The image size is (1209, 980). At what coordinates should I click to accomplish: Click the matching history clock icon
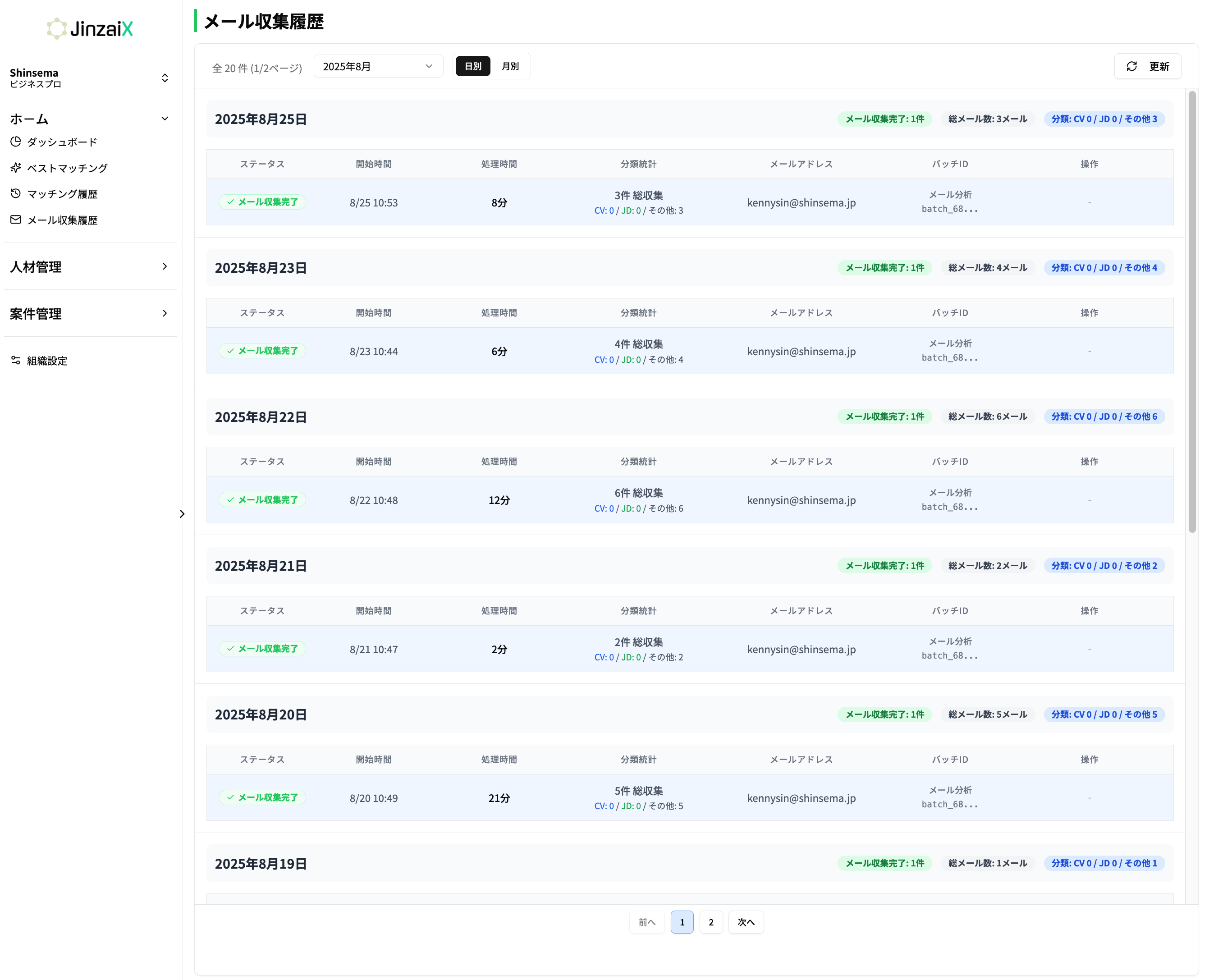point(16,194)
